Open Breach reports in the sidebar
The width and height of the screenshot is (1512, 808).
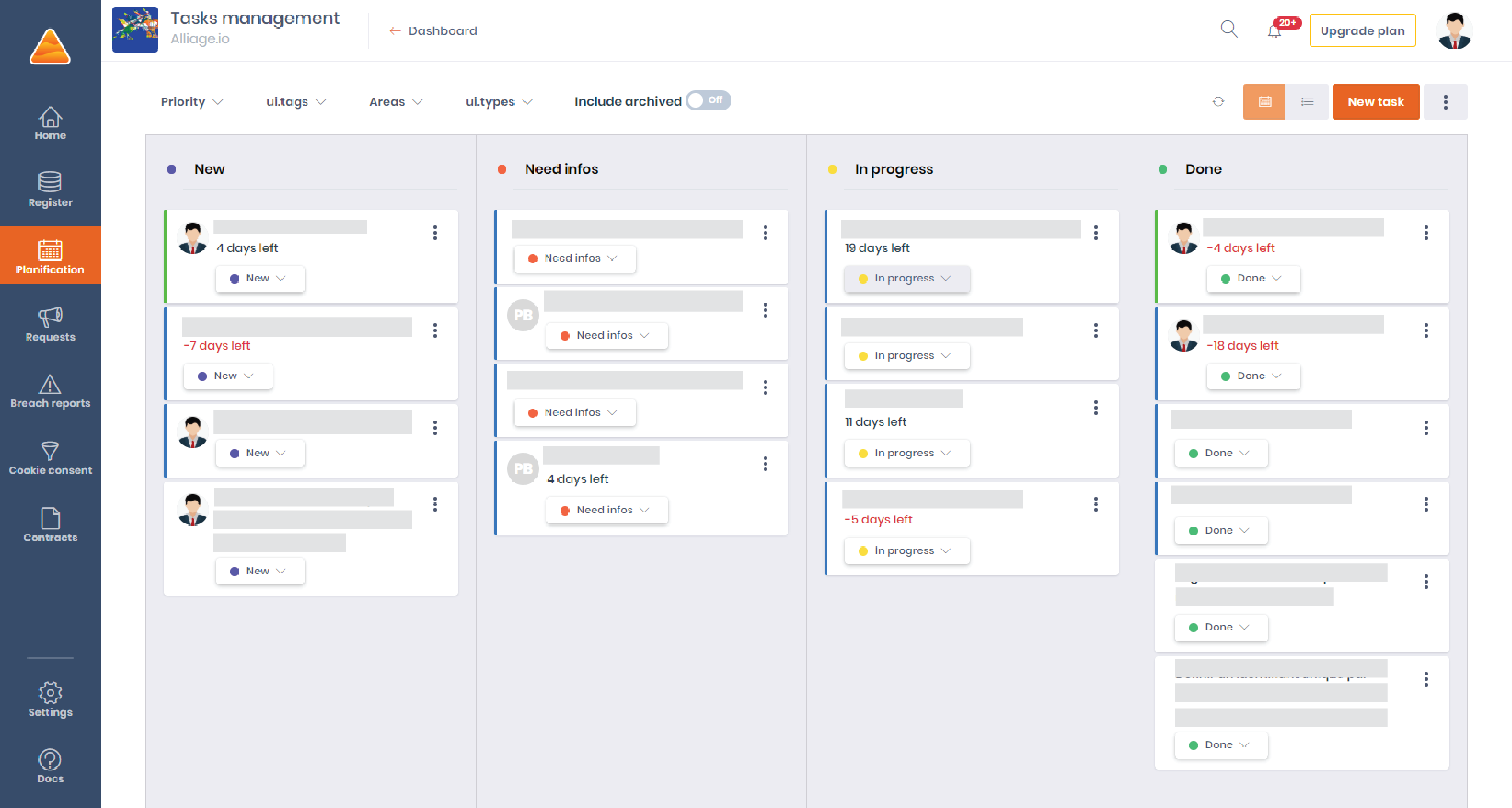[x=50, y=391]
